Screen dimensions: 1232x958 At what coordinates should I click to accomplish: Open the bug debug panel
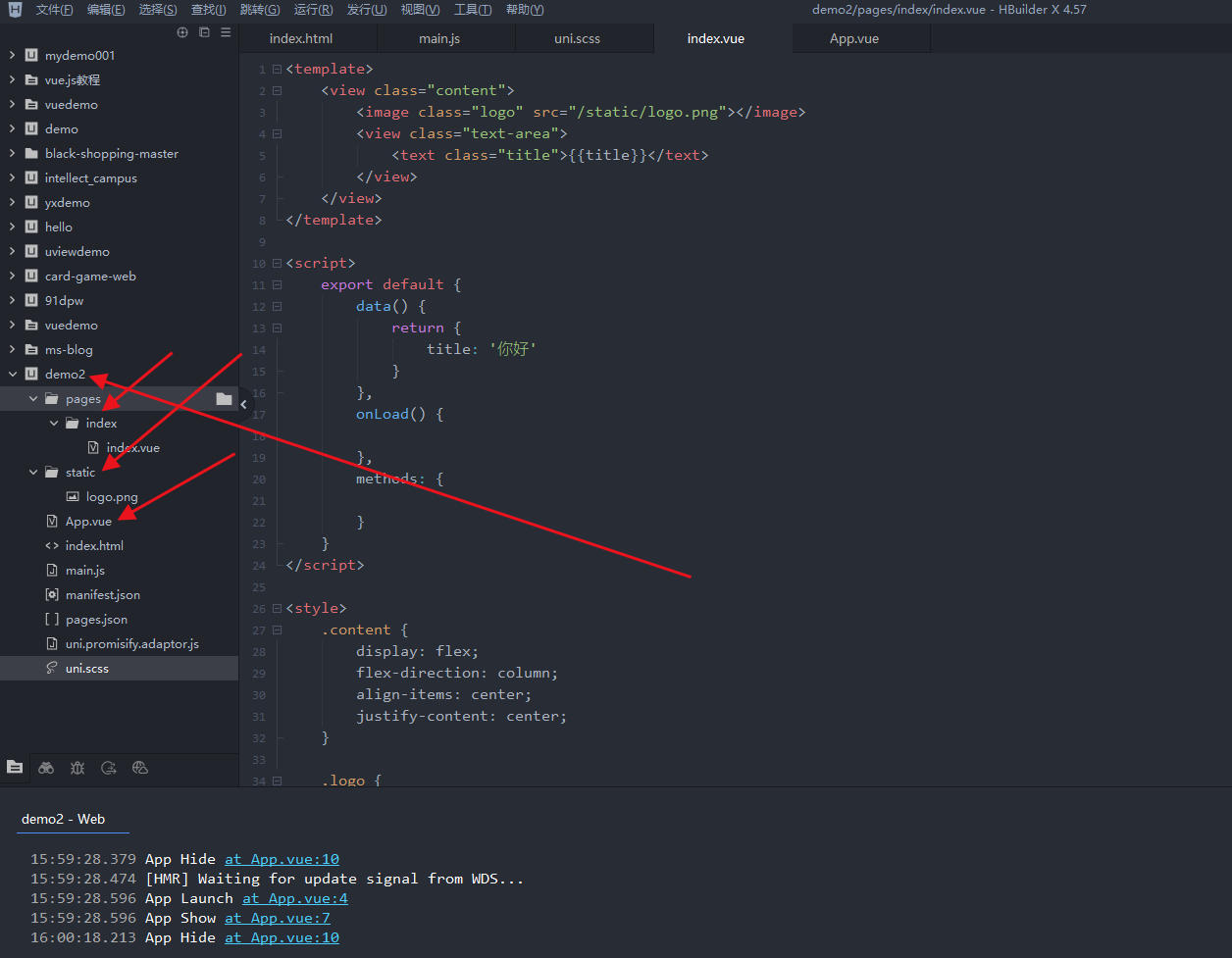point(77,768)
